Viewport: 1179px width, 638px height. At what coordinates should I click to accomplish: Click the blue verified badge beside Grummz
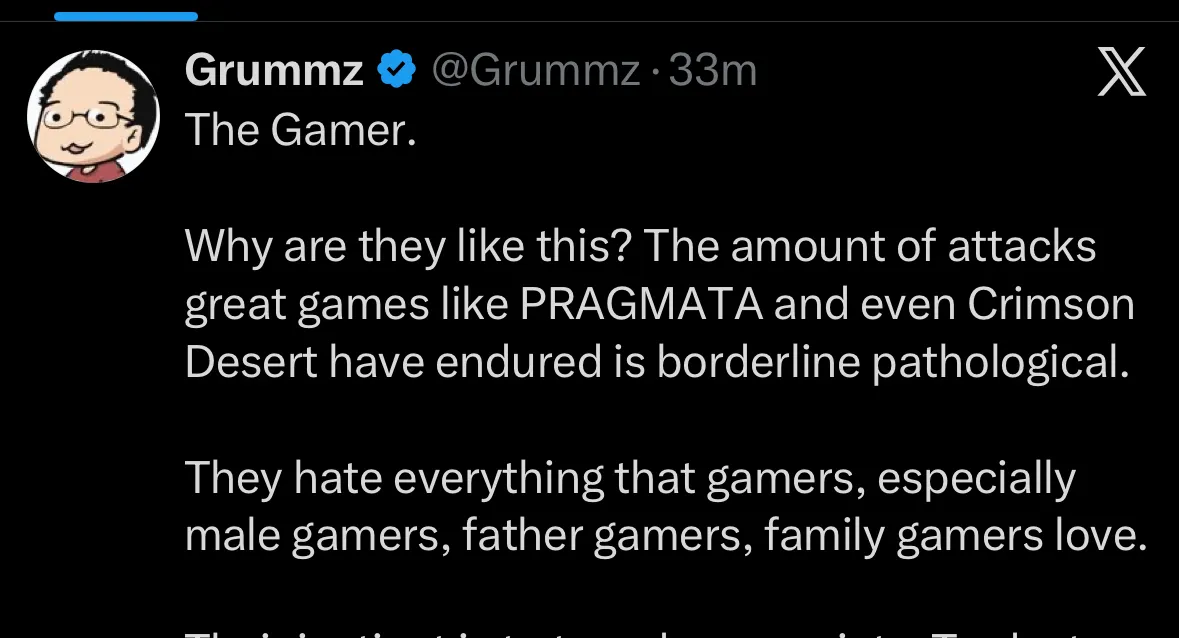tap(396, 71)
